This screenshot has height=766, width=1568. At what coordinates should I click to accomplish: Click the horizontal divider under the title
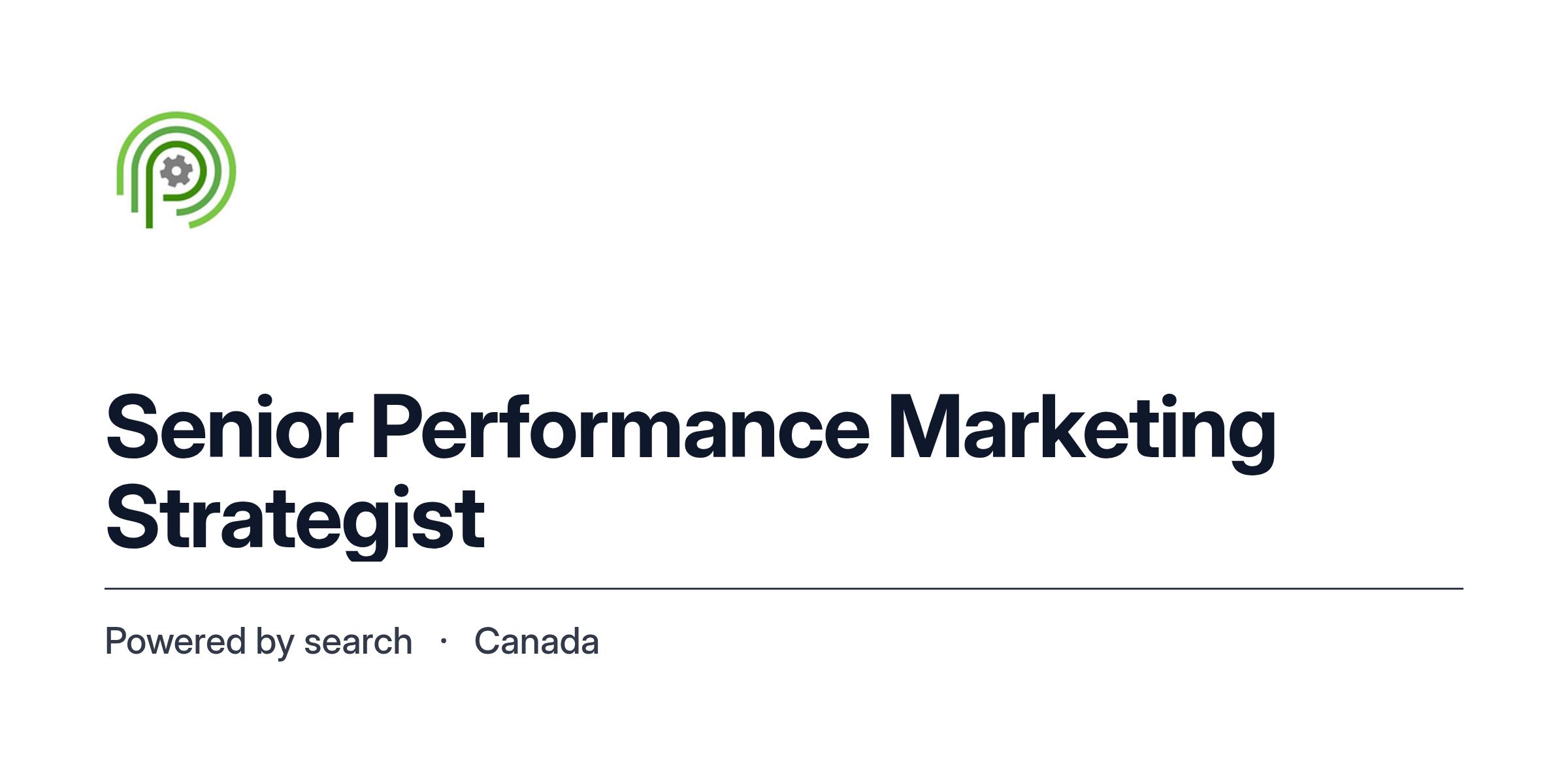[x=784, y=588]
